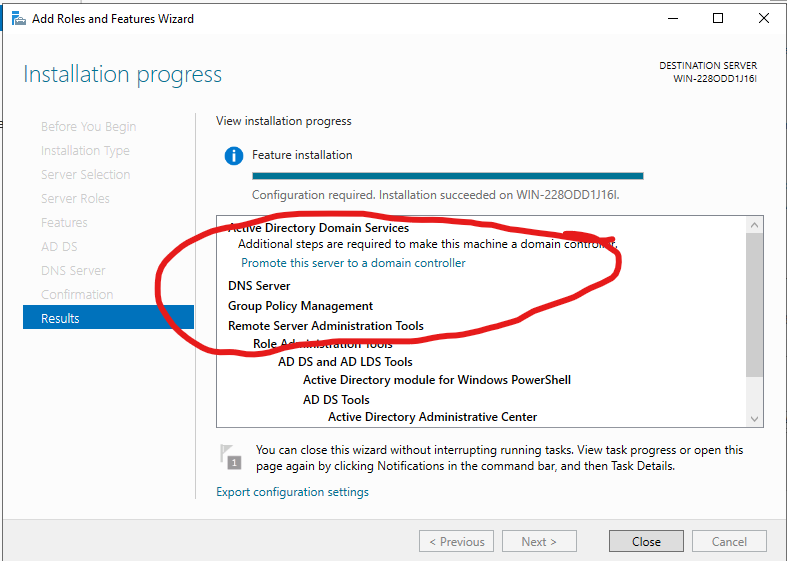Viewport: 787px width, 561px height.
Task: Close the wizard with title bar X
Action: 763,19
